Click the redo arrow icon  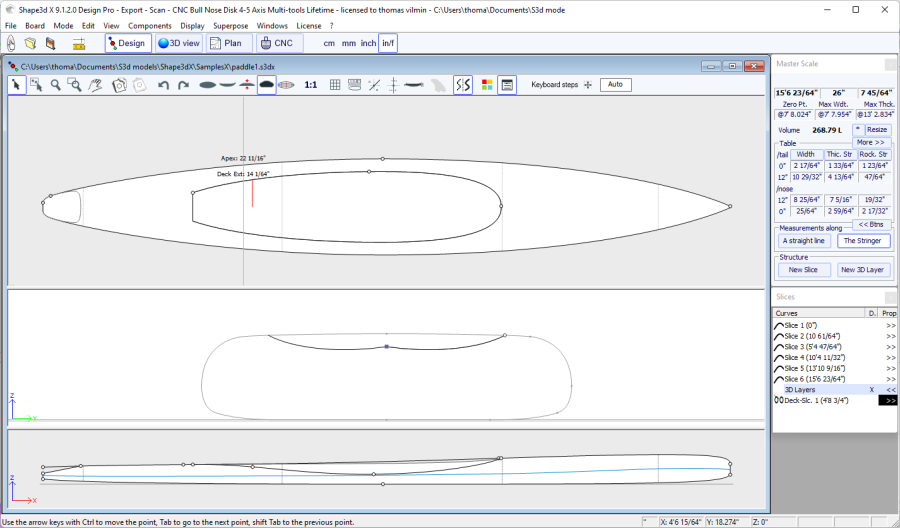point(183,85)
